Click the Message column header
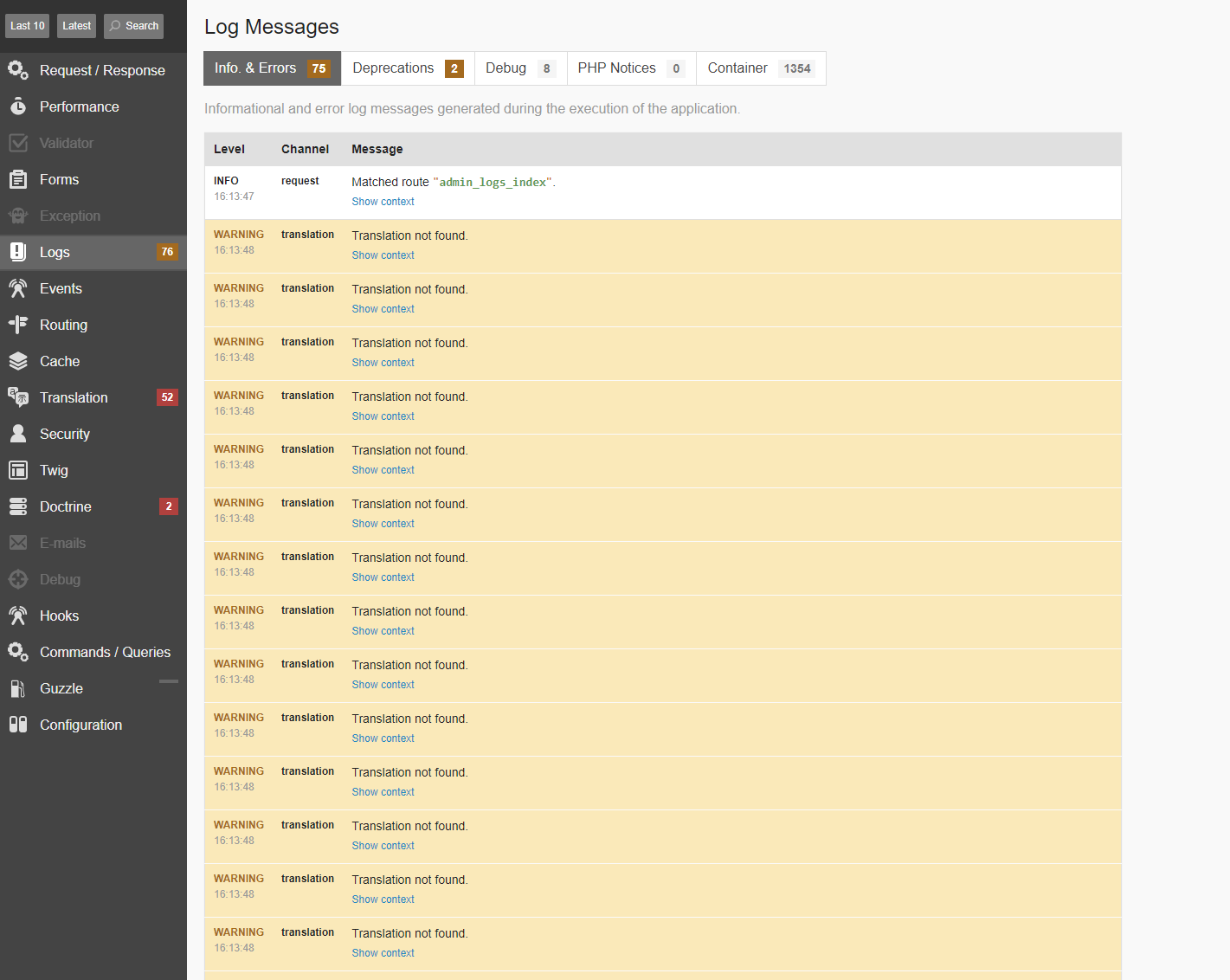The height and width of the screenshot is (980, 1230). [x=377, y=149]
